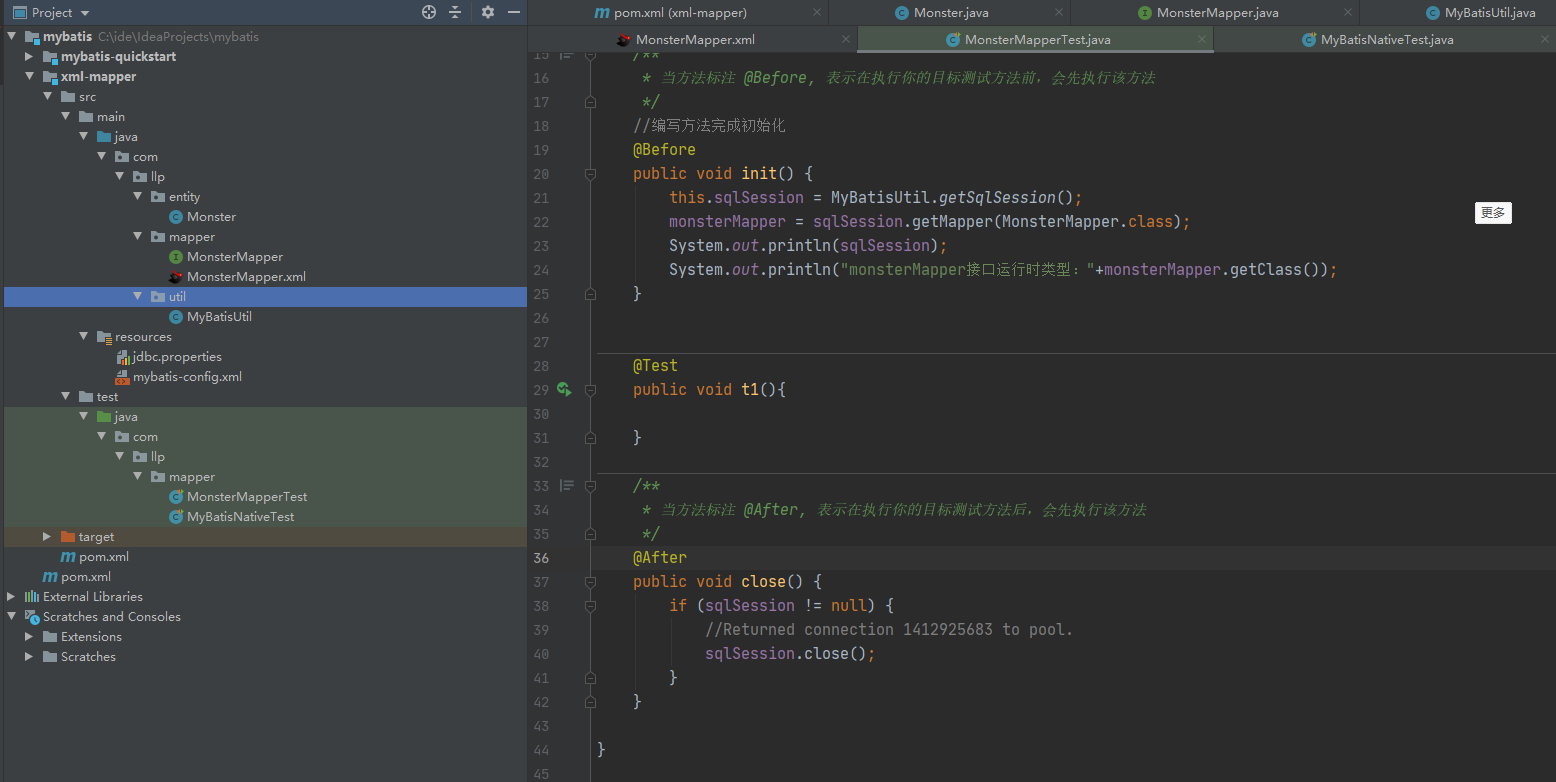
Task: Select mybatis-config.xml in project tree
Action: pyautogui.click(x=187, y=376)
